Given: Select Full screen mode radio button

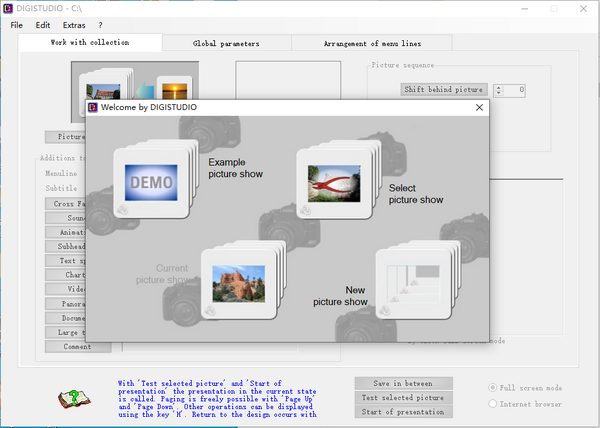Looking at the screenshot, I should pos(494,387).
